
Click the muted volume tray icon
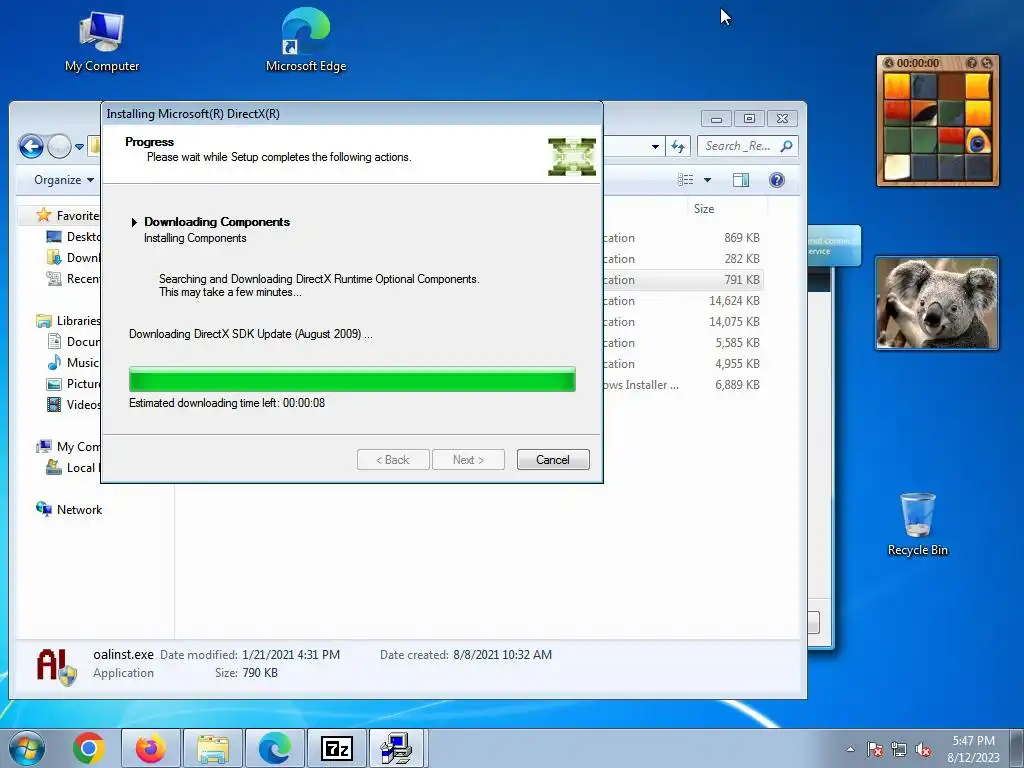click(923, 750)
